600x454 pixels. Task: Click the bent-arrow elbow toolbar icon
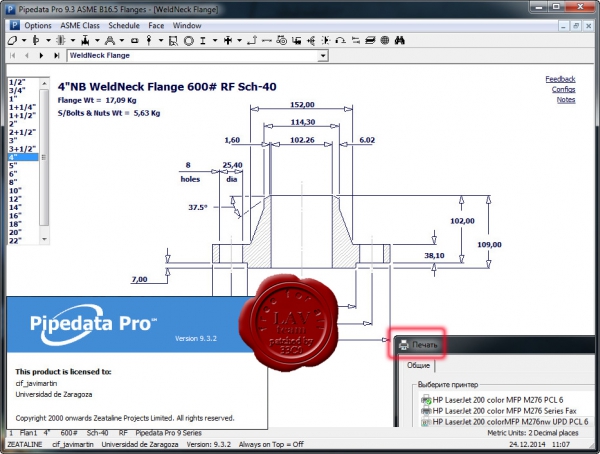tap(252, 40)
